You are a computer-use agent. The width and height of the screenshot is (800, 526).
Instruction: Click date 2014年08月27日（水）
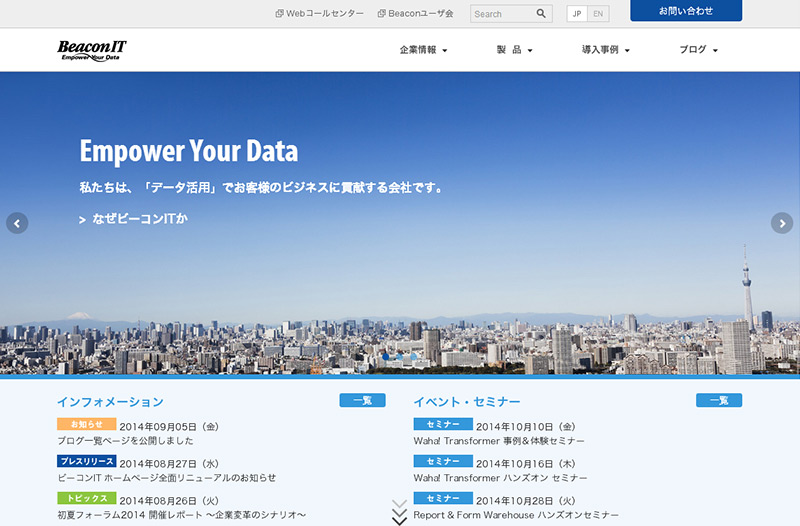click(169, 464)
